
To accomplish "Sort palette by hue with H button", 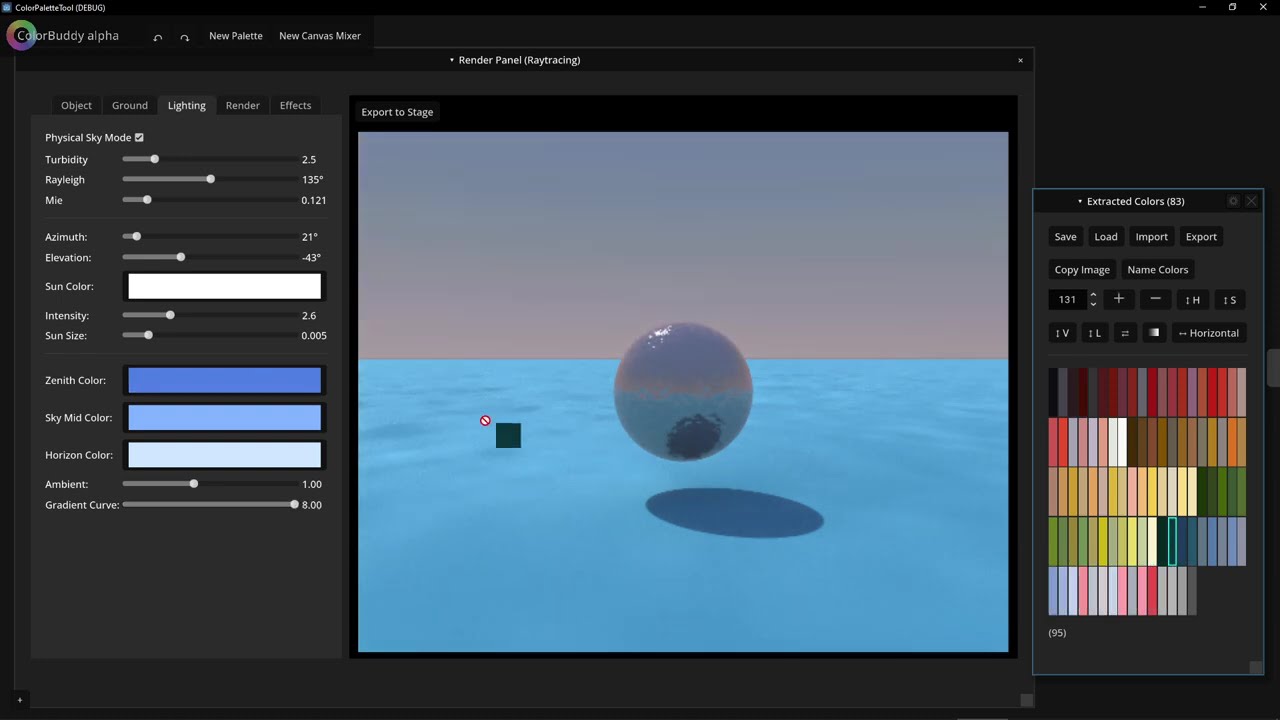I will tap(1192, 300).
